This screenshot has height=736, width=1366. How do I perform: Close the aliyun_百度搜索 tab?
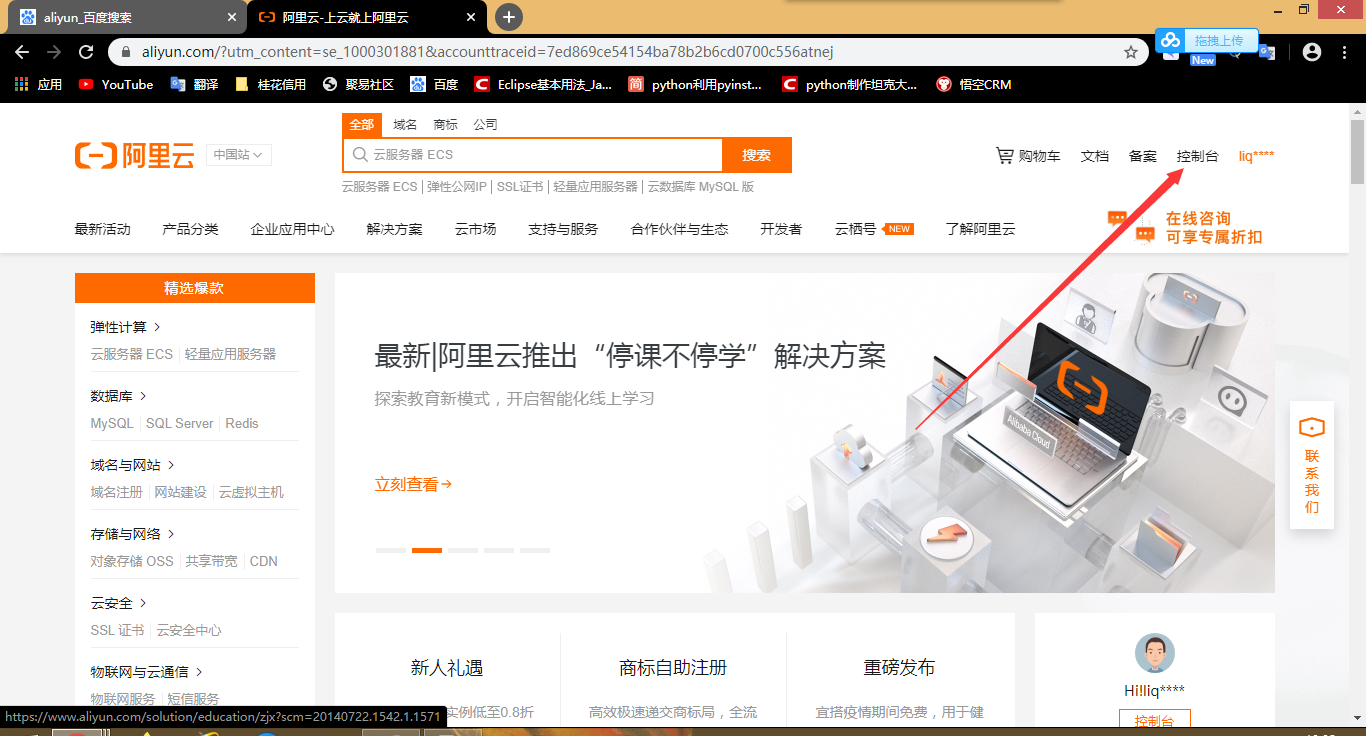pos(232,17)
